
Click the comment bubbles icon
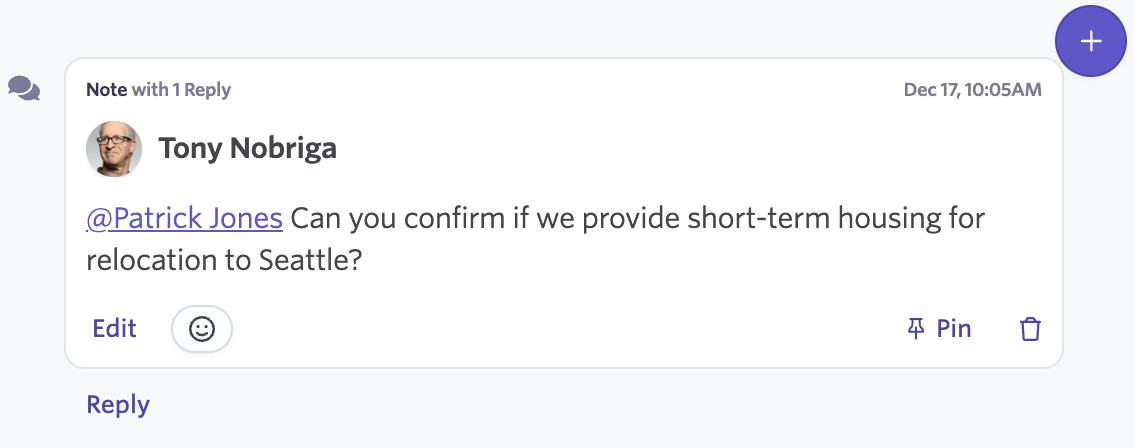24,89
